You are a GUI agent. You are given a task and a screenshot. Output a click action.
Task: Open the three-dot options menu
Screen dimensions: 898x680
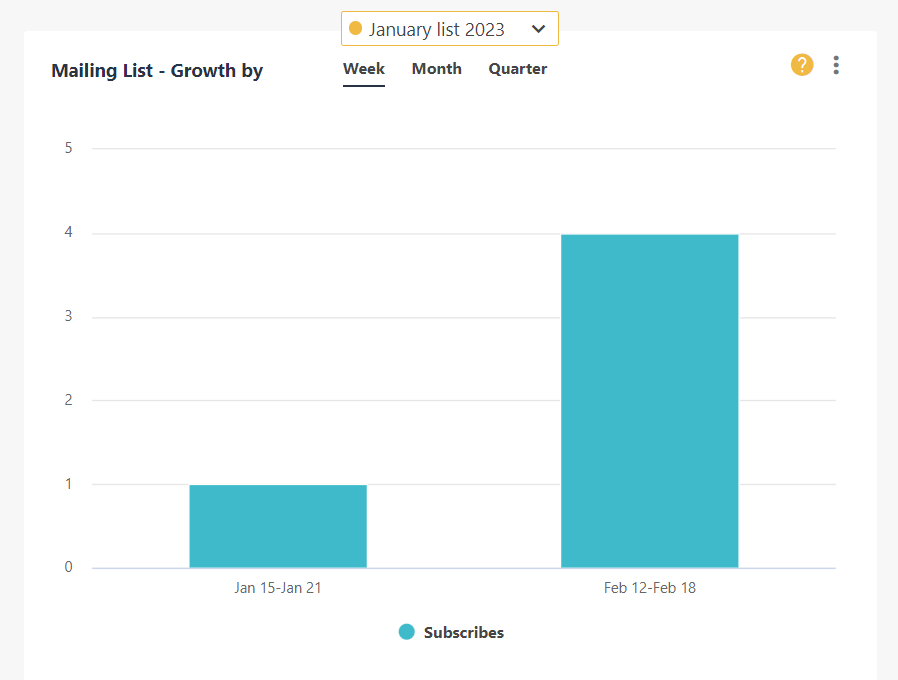click(x=836, y=64)
